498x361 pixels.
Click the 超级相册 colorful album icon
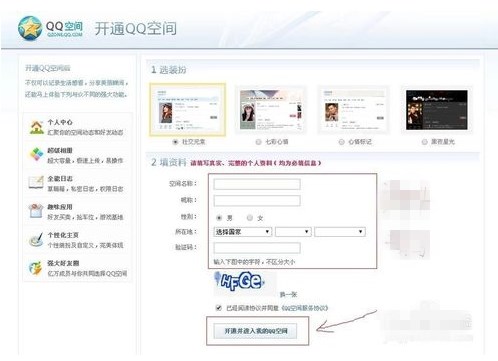(x=36, y=154)
